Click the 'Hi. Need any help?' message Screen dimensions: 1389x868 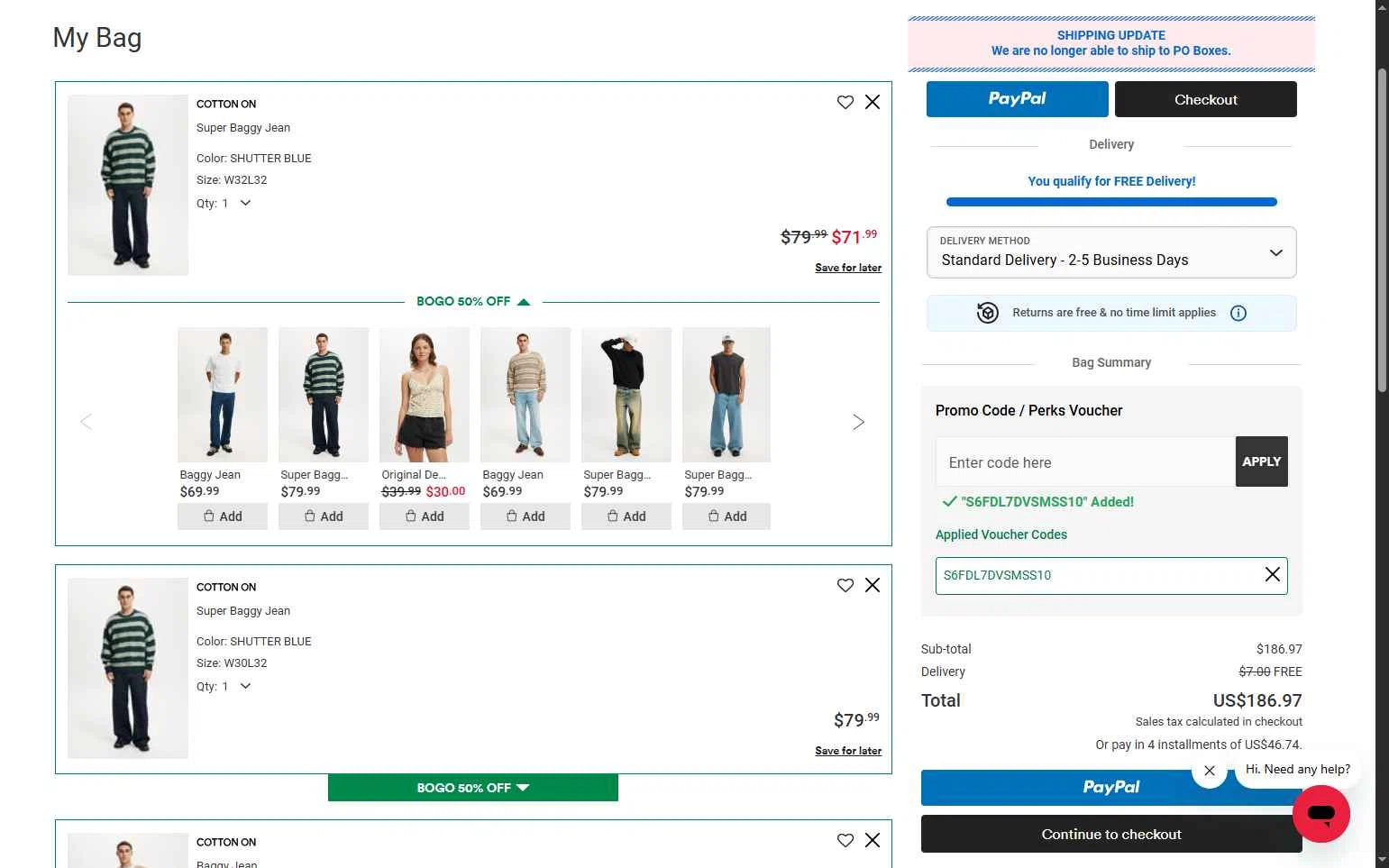click(x=1298, y=770)
